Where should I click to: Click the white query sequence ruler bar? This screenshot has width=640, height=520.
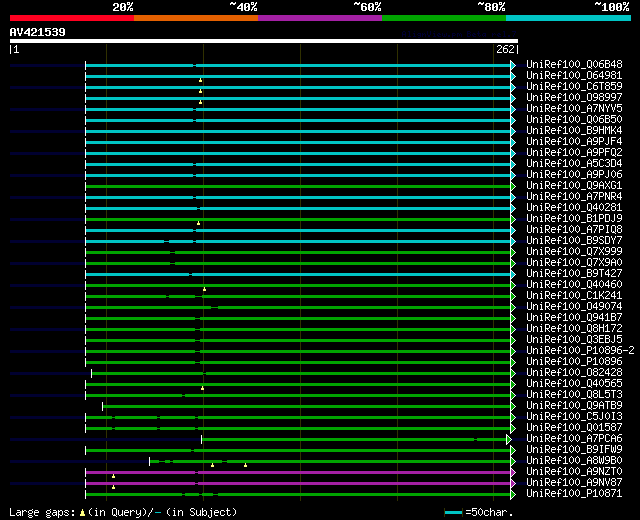coord(263,41)
